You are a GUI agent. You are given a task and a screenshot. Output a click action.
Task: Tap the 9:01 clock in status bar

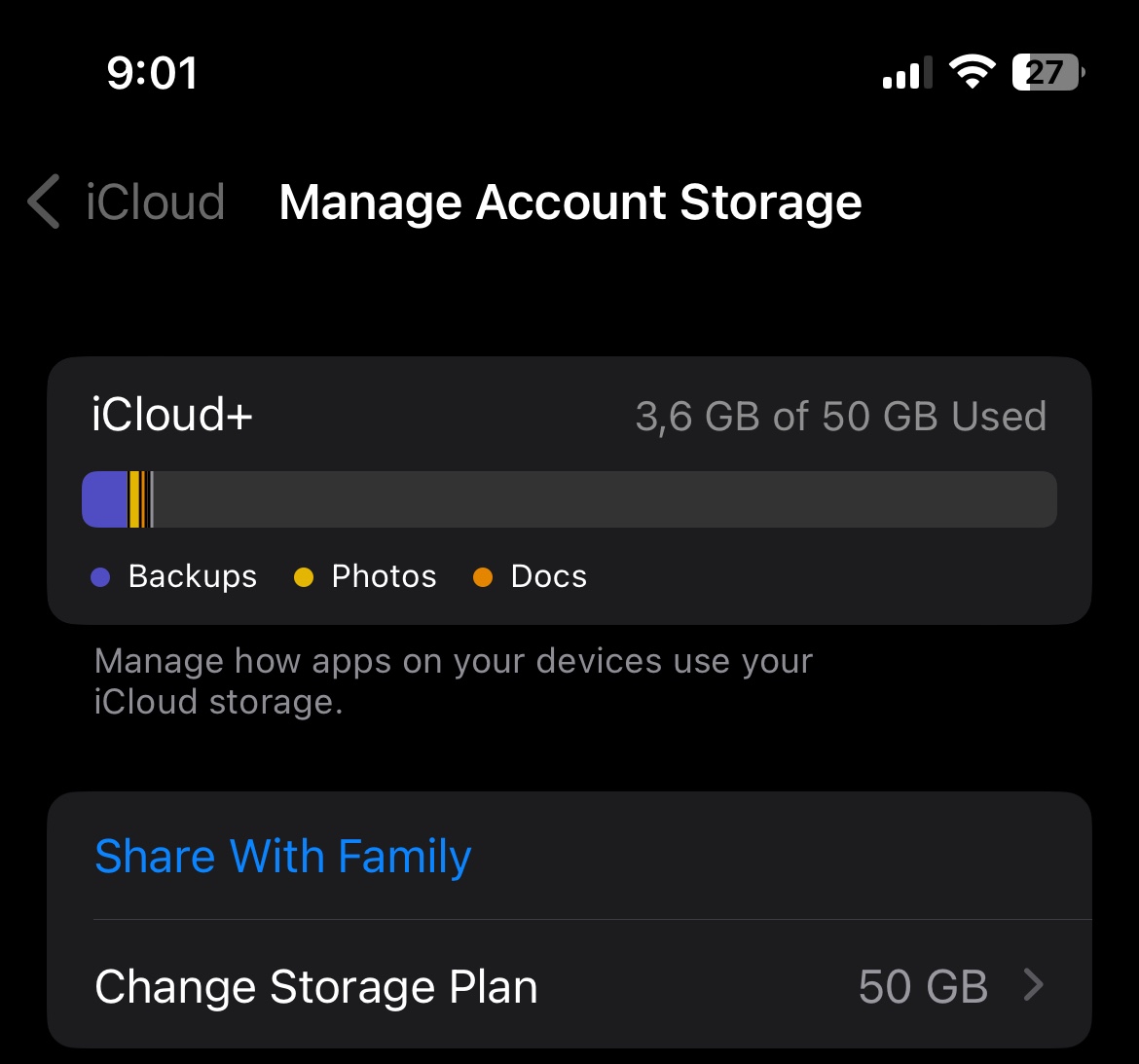(152, 73)
